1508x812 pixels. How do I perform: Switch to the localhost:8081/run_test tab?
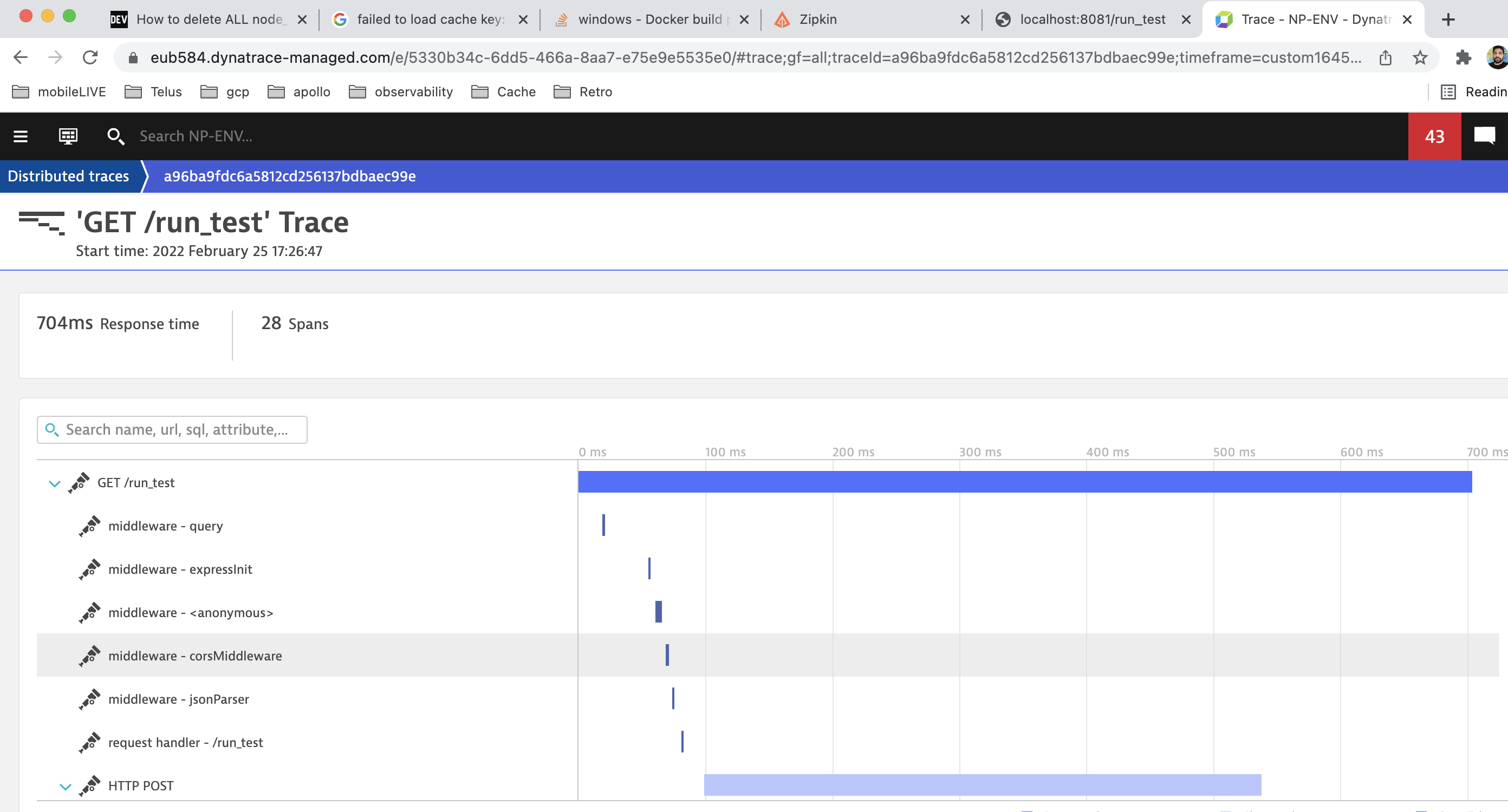1092,19
